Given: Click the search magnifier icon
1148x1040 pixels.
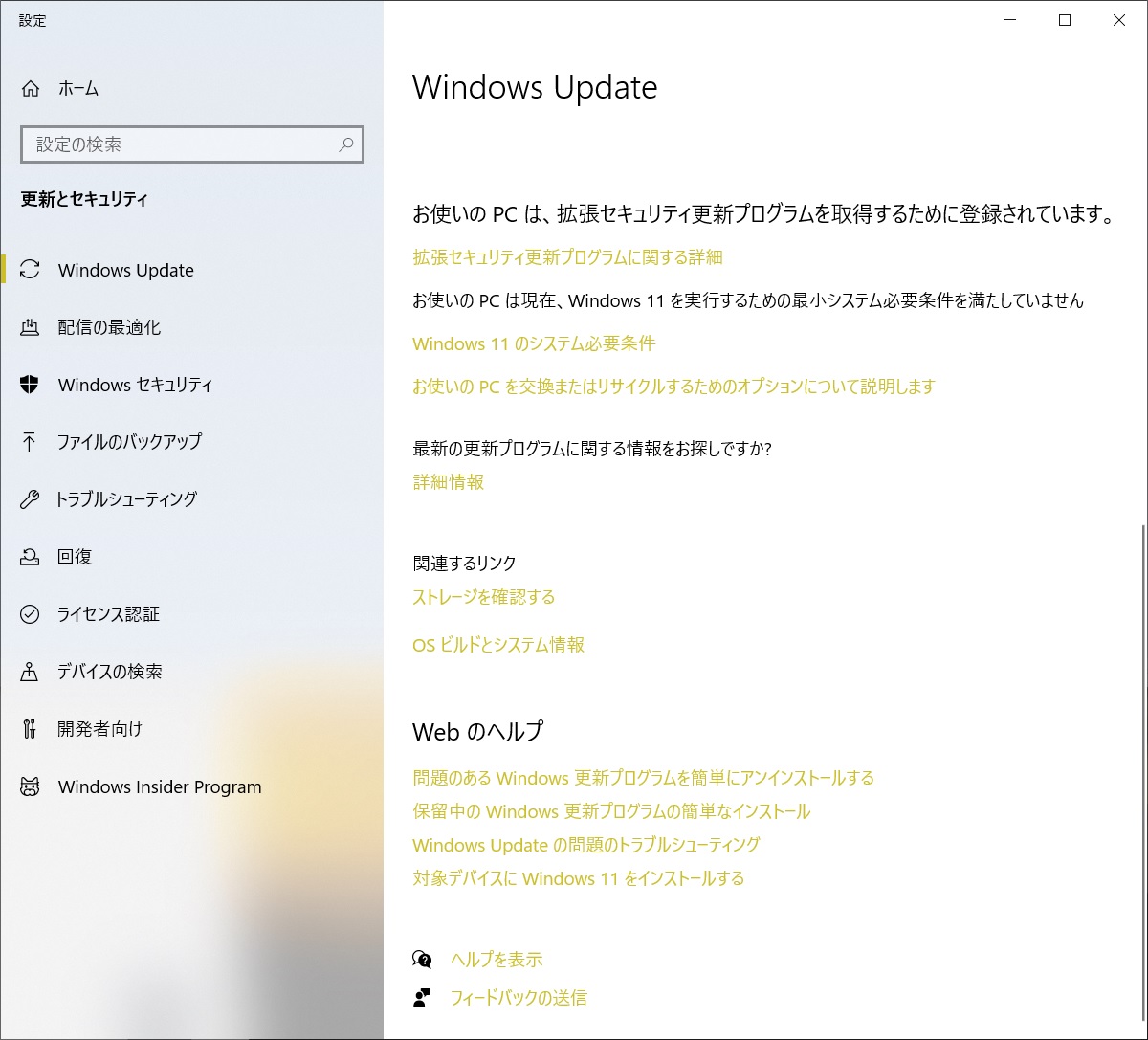Looking at the screenshot, I should [346, 144].
